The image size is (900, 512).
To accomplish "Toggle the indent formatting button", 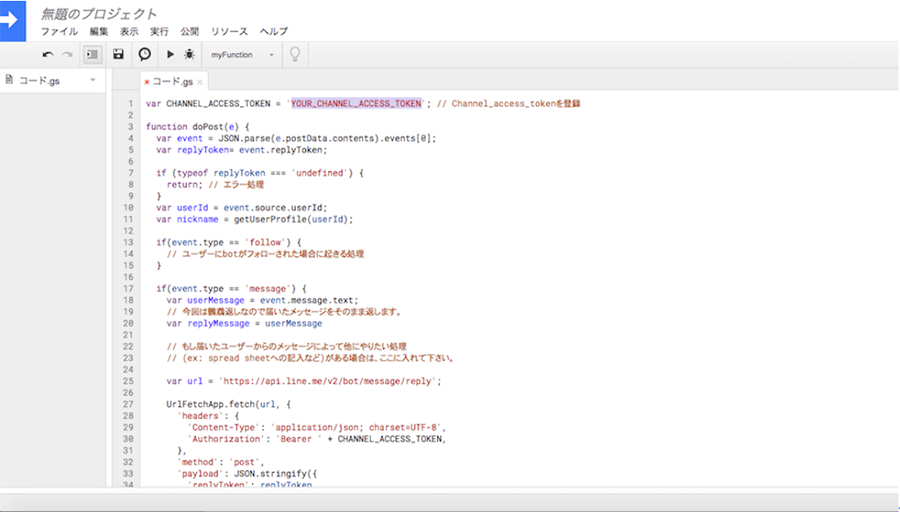I will [92, 55].
